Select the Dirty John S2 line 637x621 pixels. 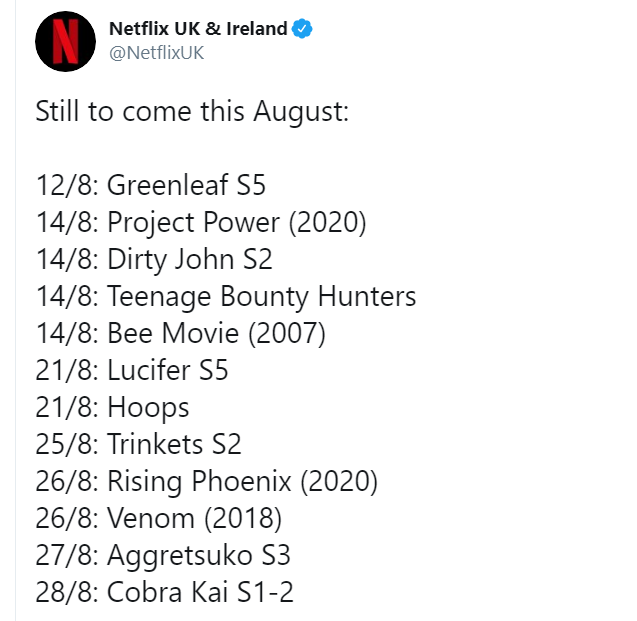click(154, 260)
